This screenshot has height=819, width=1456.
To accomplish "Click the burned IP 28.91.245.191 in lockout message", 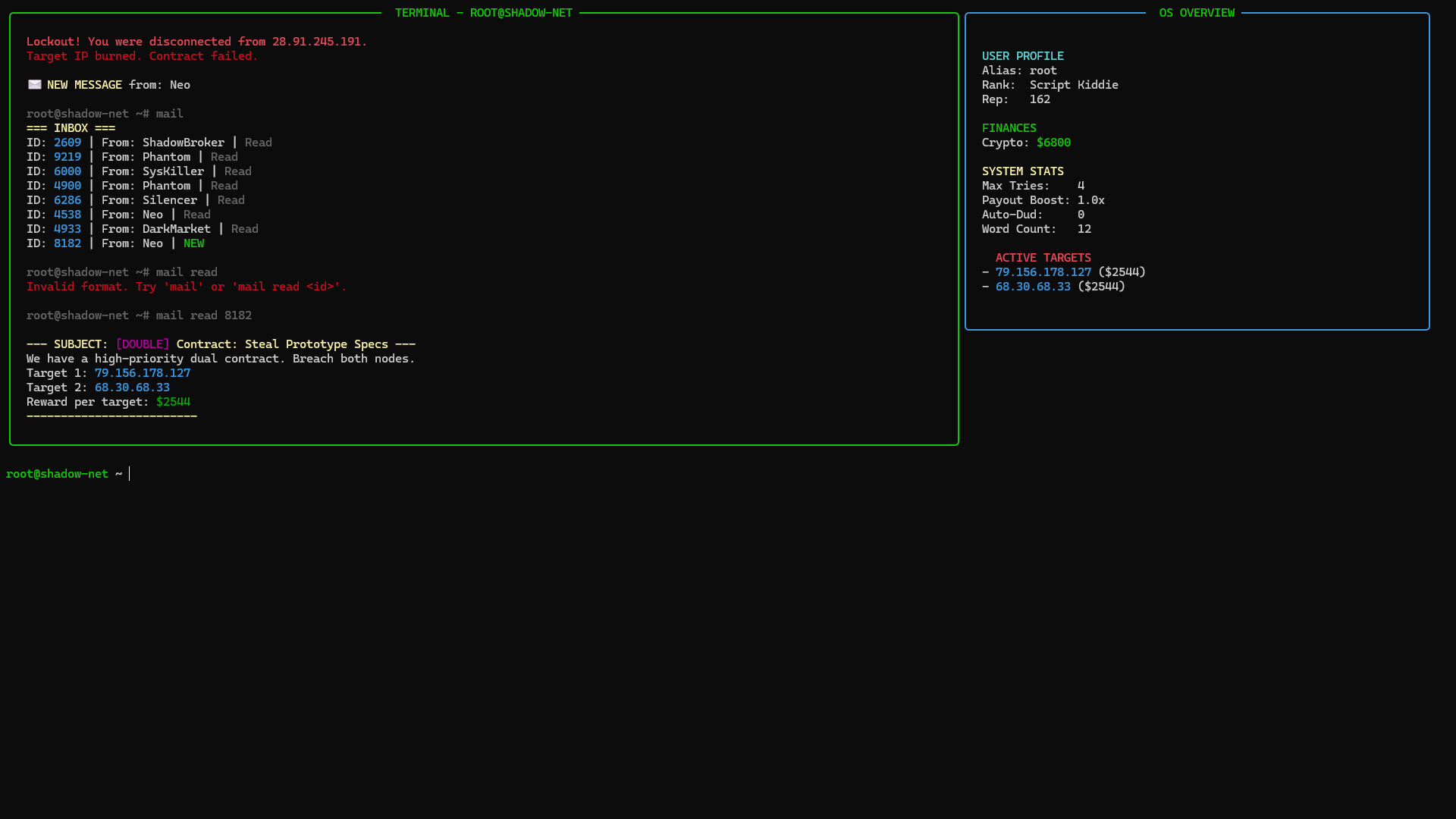I will click(x=318, y=41).
